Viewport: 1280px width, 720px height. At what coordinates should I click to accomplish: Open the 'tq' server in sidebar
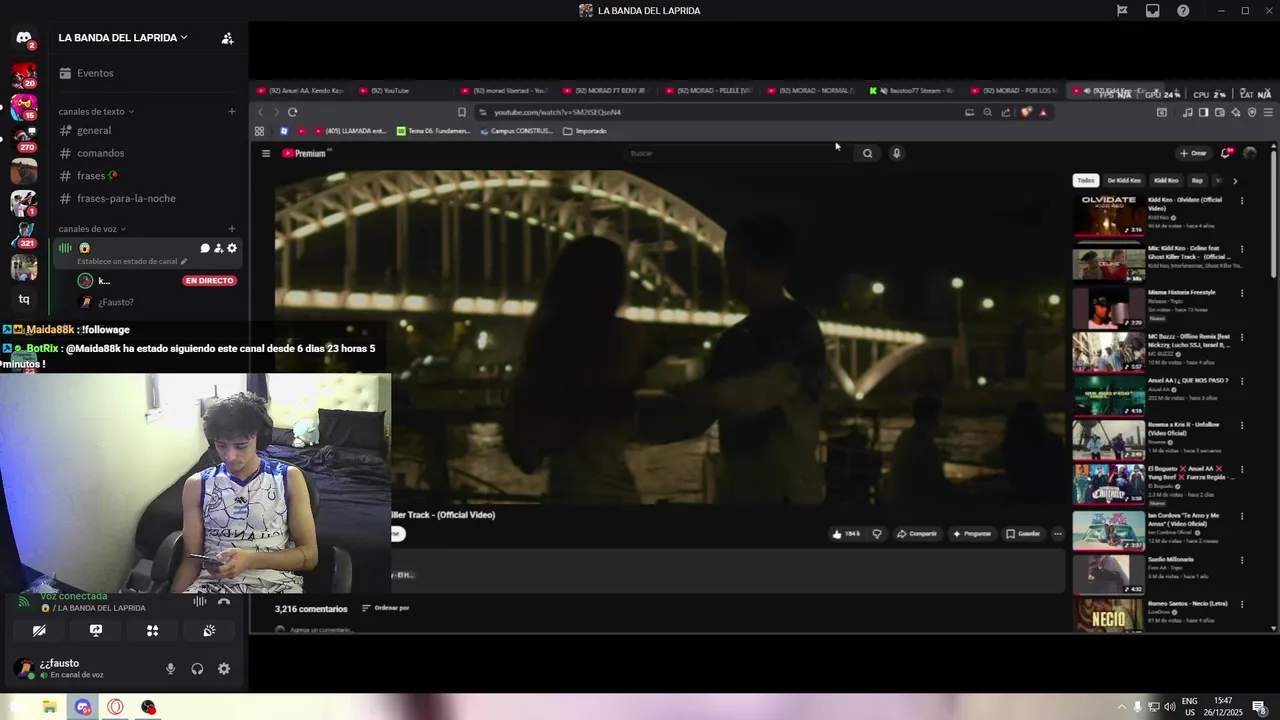24,299
